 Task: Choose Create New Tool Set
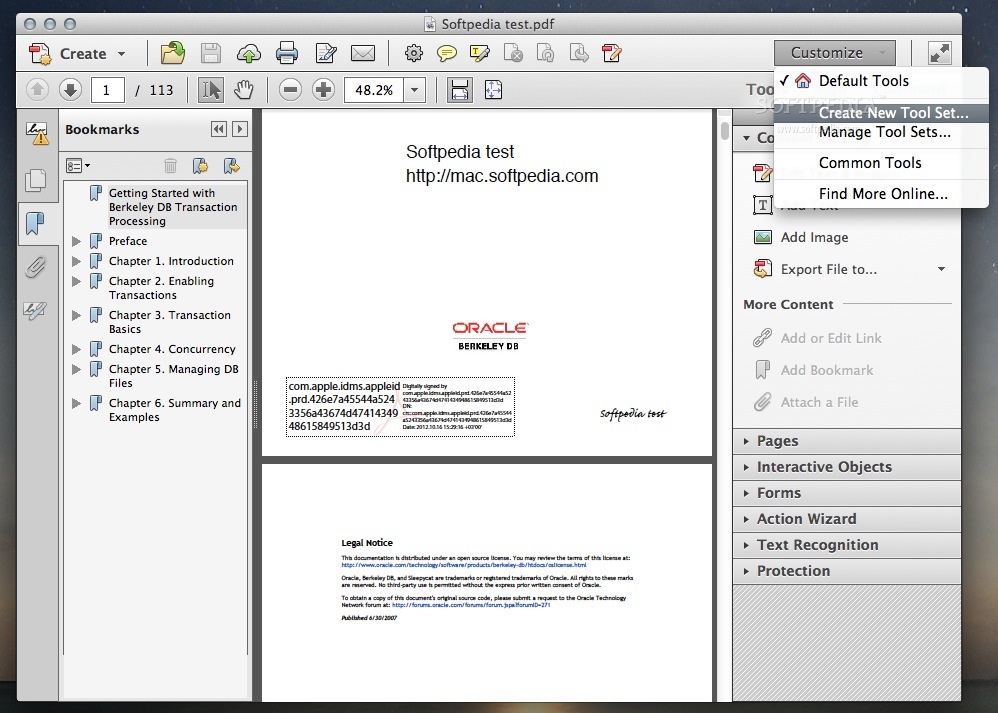(x=881, y=113)
